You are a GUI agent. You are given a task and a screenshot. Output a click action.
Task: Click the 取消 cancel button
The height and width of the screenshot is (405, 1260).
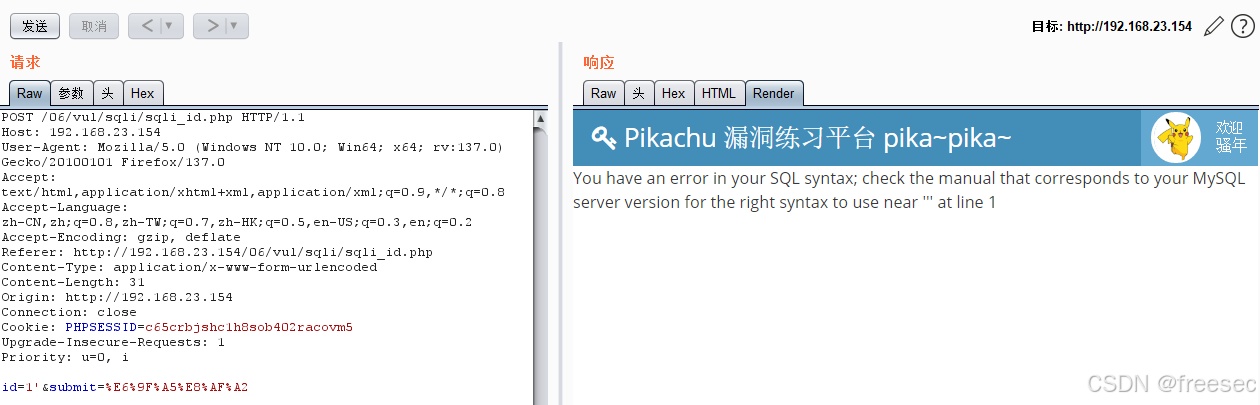94,26
